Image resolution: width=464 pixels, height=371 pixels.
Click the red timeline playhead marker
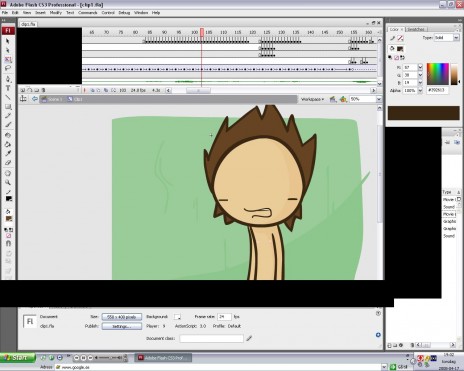[x=202, y=32]
